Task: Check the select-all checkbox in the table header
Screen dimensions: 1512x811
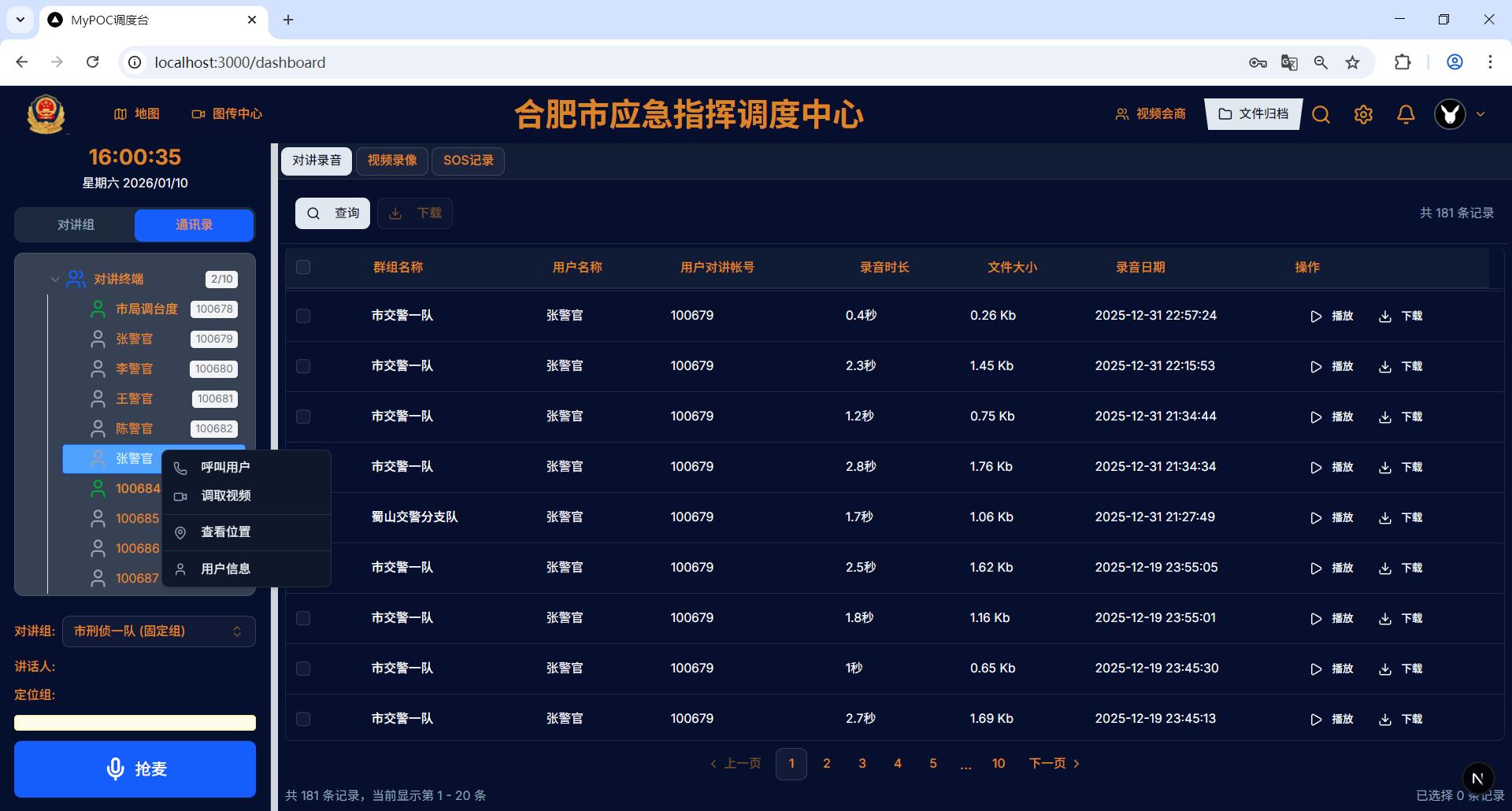Action: (303, 267)
